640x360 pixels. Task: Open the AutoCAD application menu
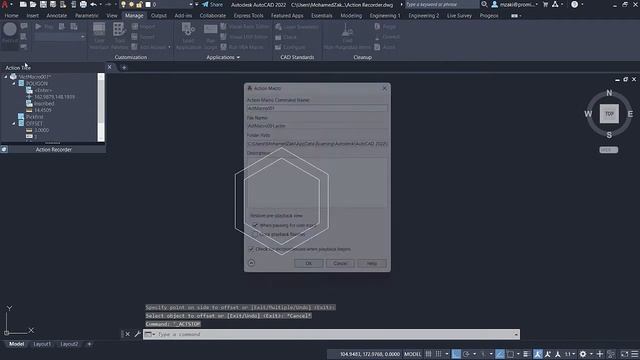(x=5, y=4)
